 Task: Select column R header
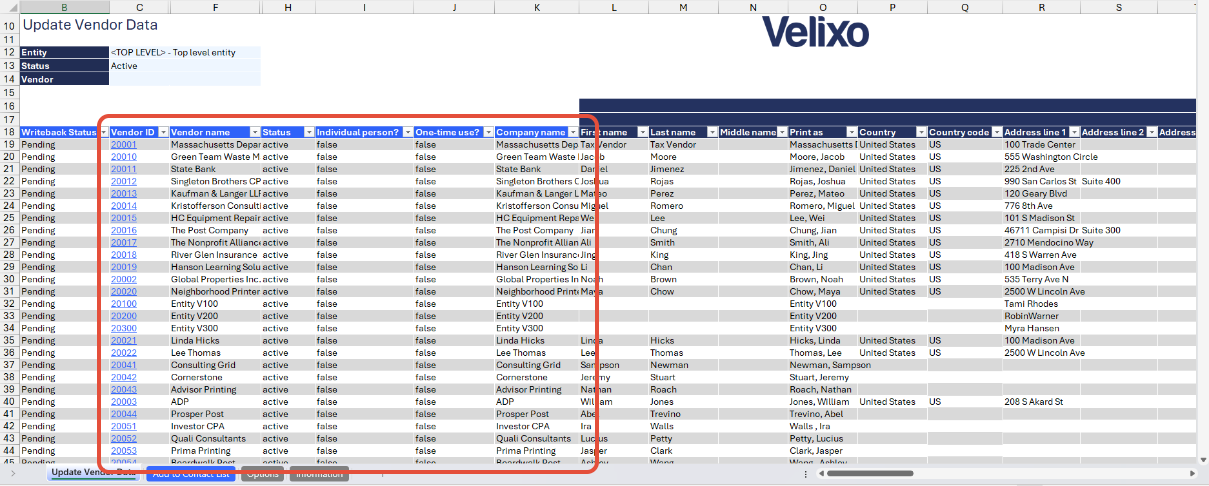(x=1040, y=7)
